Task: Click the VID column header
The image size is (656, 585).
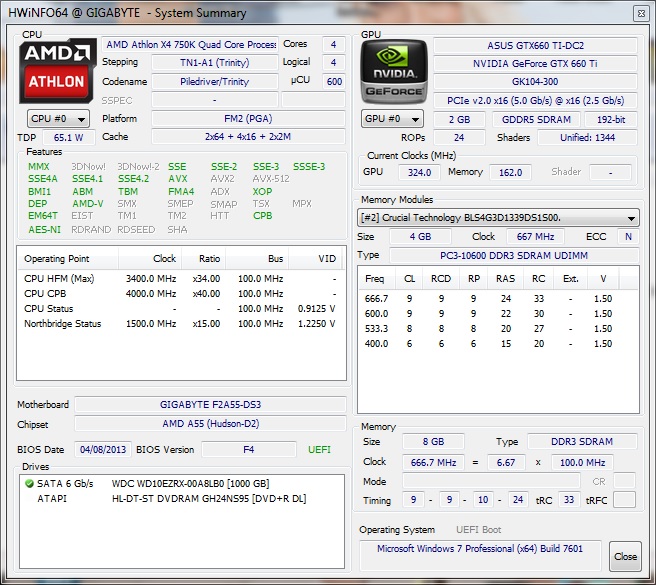Action: (315, 259)
